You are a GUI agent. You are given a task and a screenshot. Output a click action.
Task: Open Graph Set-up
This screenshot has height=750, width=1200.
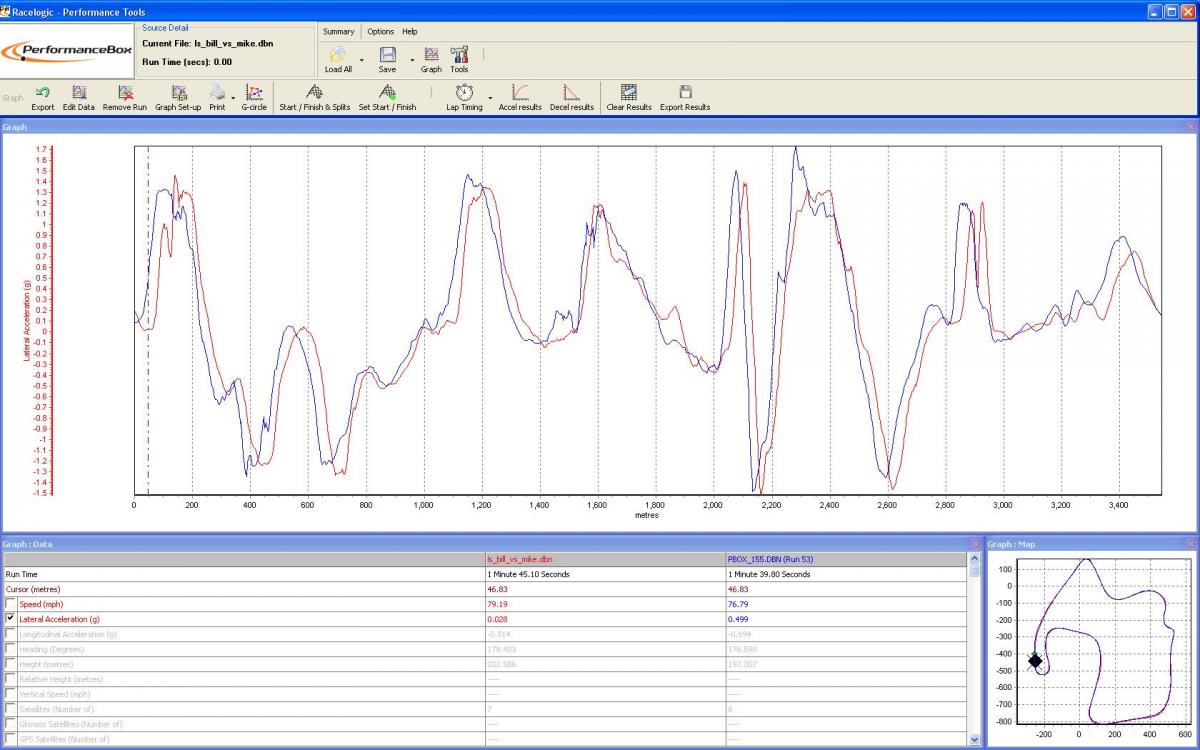(178, 93)
